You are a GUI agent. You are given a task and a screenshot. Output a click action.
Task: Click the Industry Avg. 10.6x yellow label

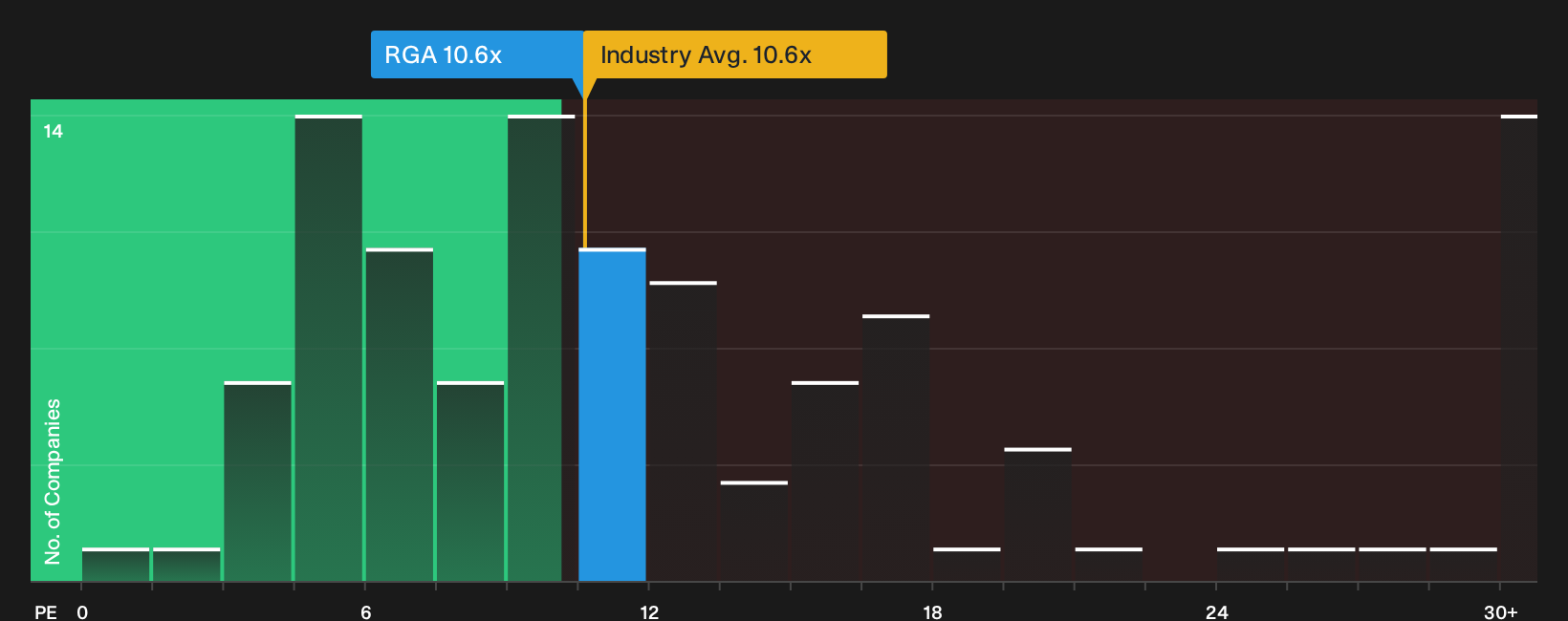735,54
